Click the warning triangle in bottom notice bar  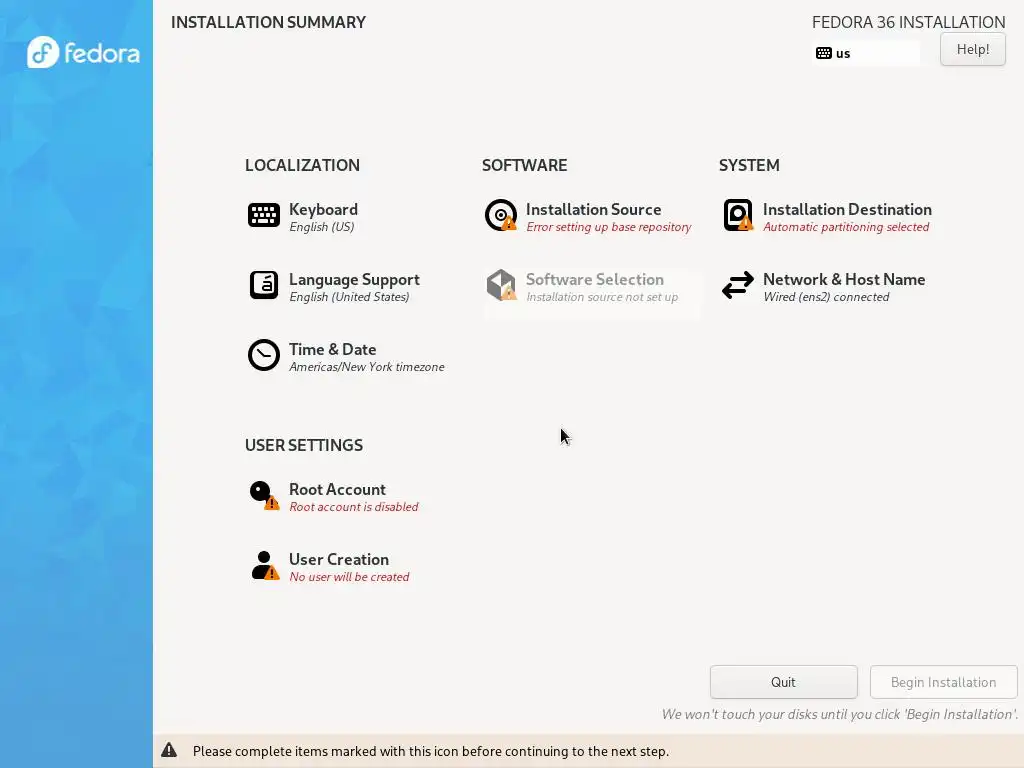pyautogui.click(x=169, y=750)
